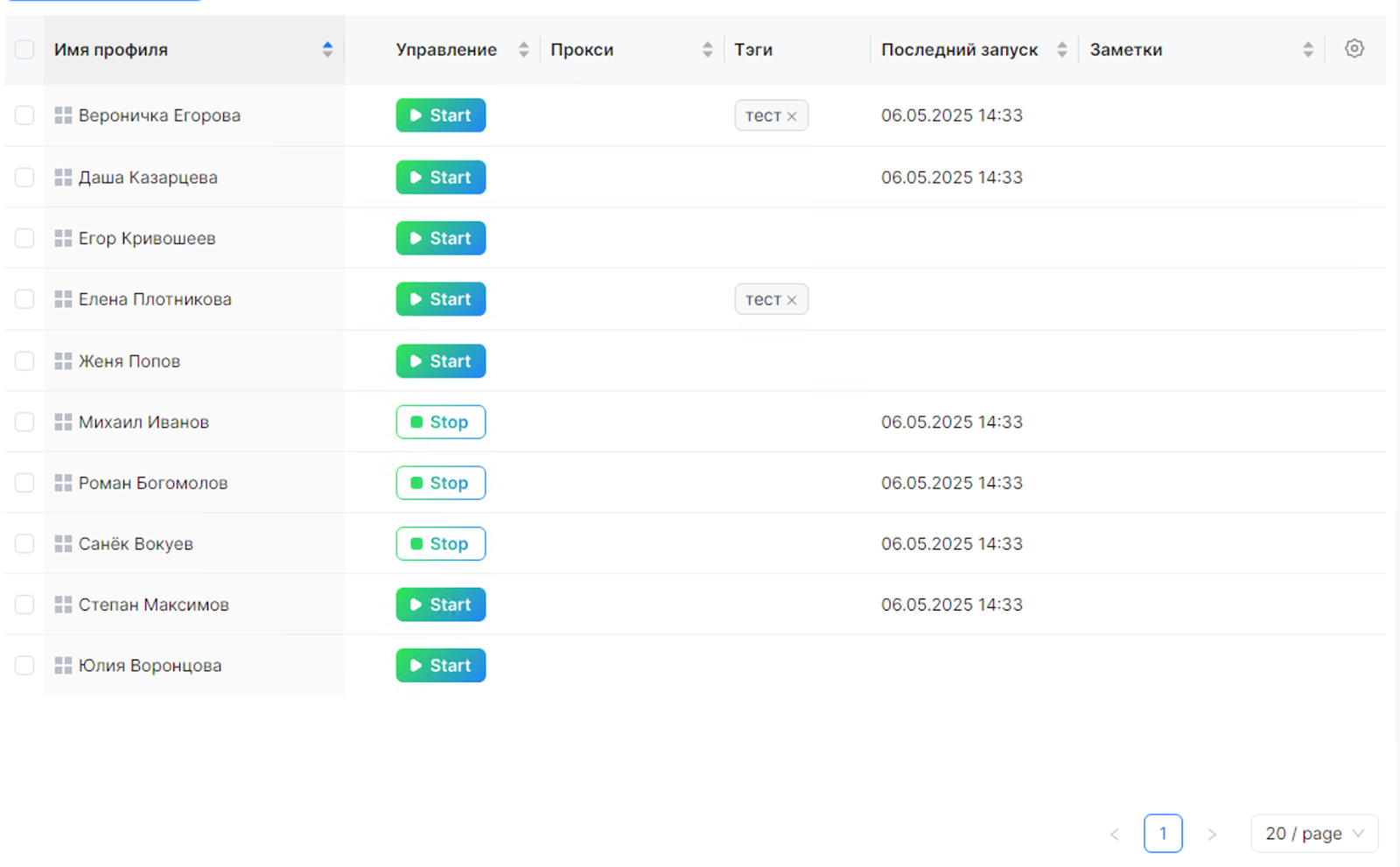Open profile name Женя Попов
Viewport: 1400px width, 867px height.
[129, 361]
